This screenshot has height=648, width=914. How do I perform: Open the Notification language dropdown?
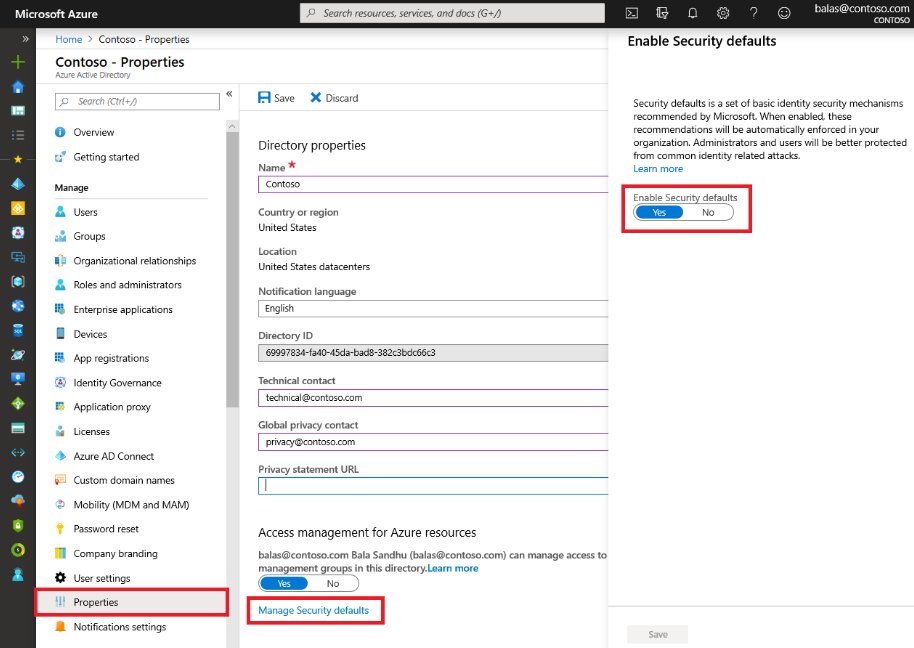coord(433,309)
